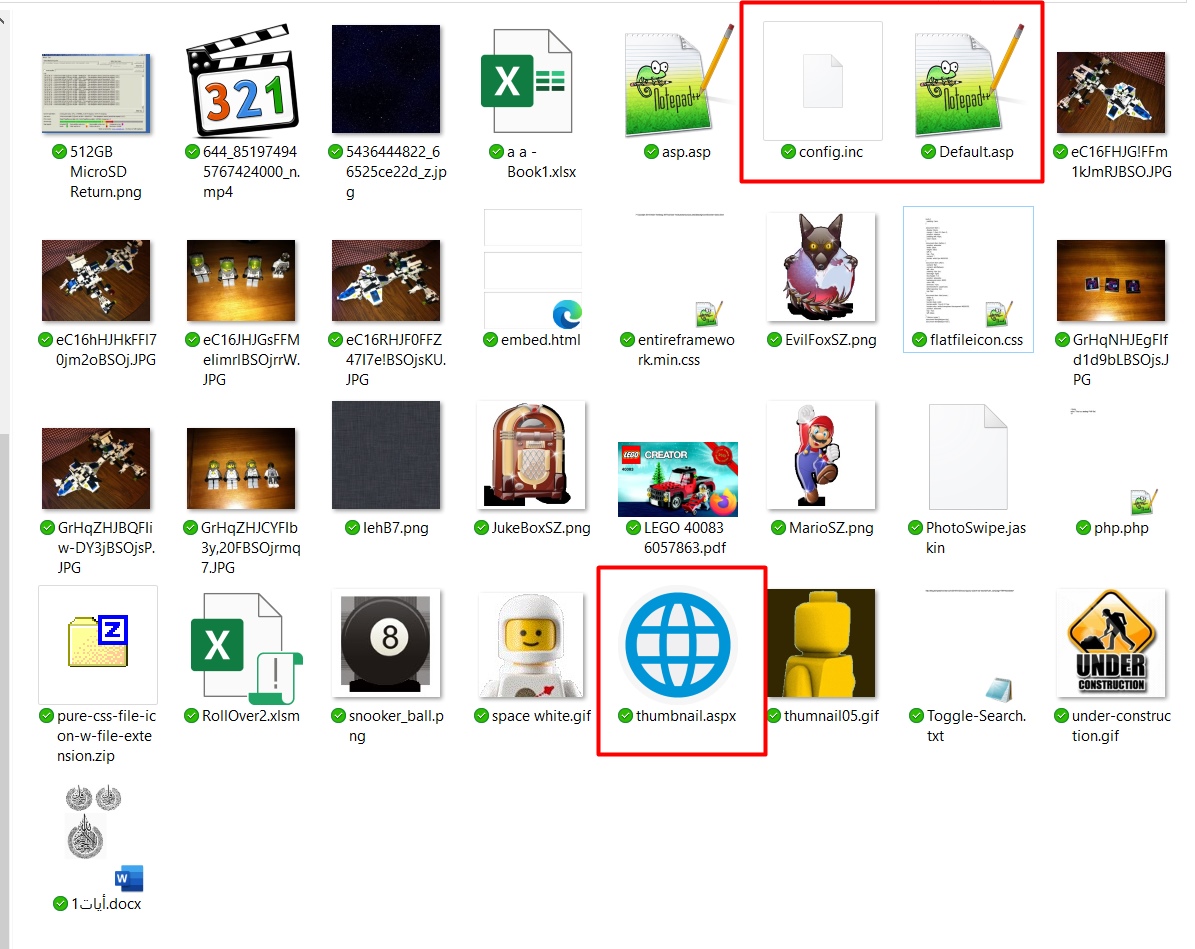Open the LEGO 40083 PDF thumbnail
This screenshot has height=949, width=1195.
click(x=677, y=478)
